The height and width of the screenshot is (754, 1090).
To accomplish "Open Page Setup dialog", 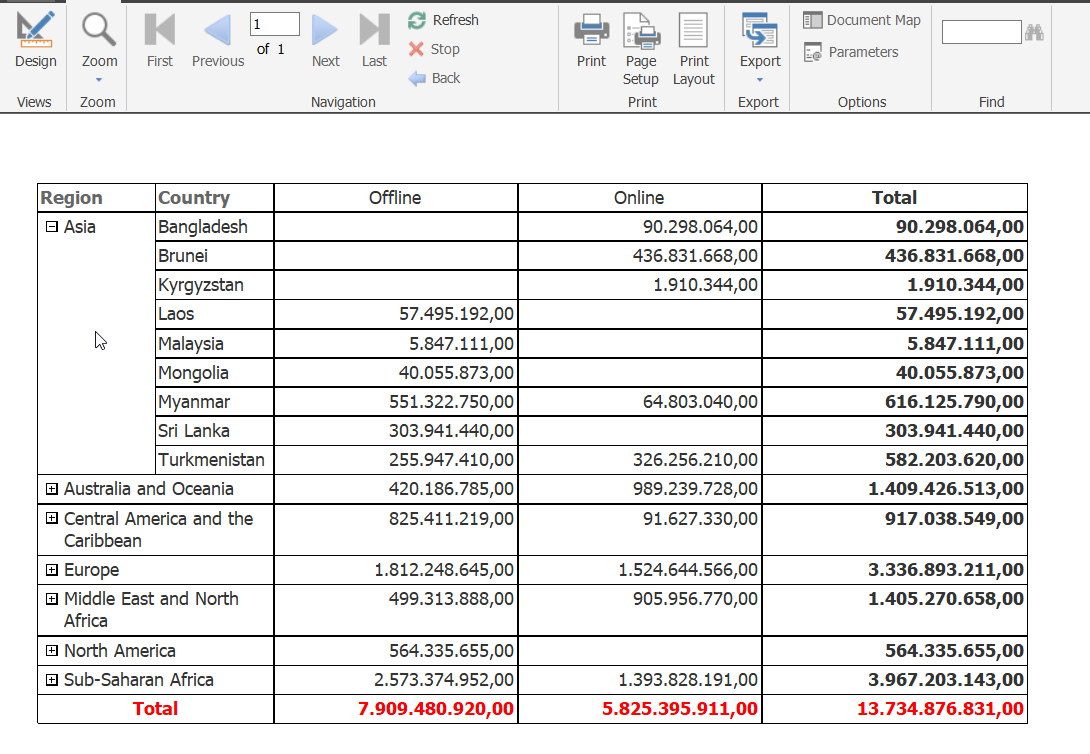I will click(x=641, y=48).
